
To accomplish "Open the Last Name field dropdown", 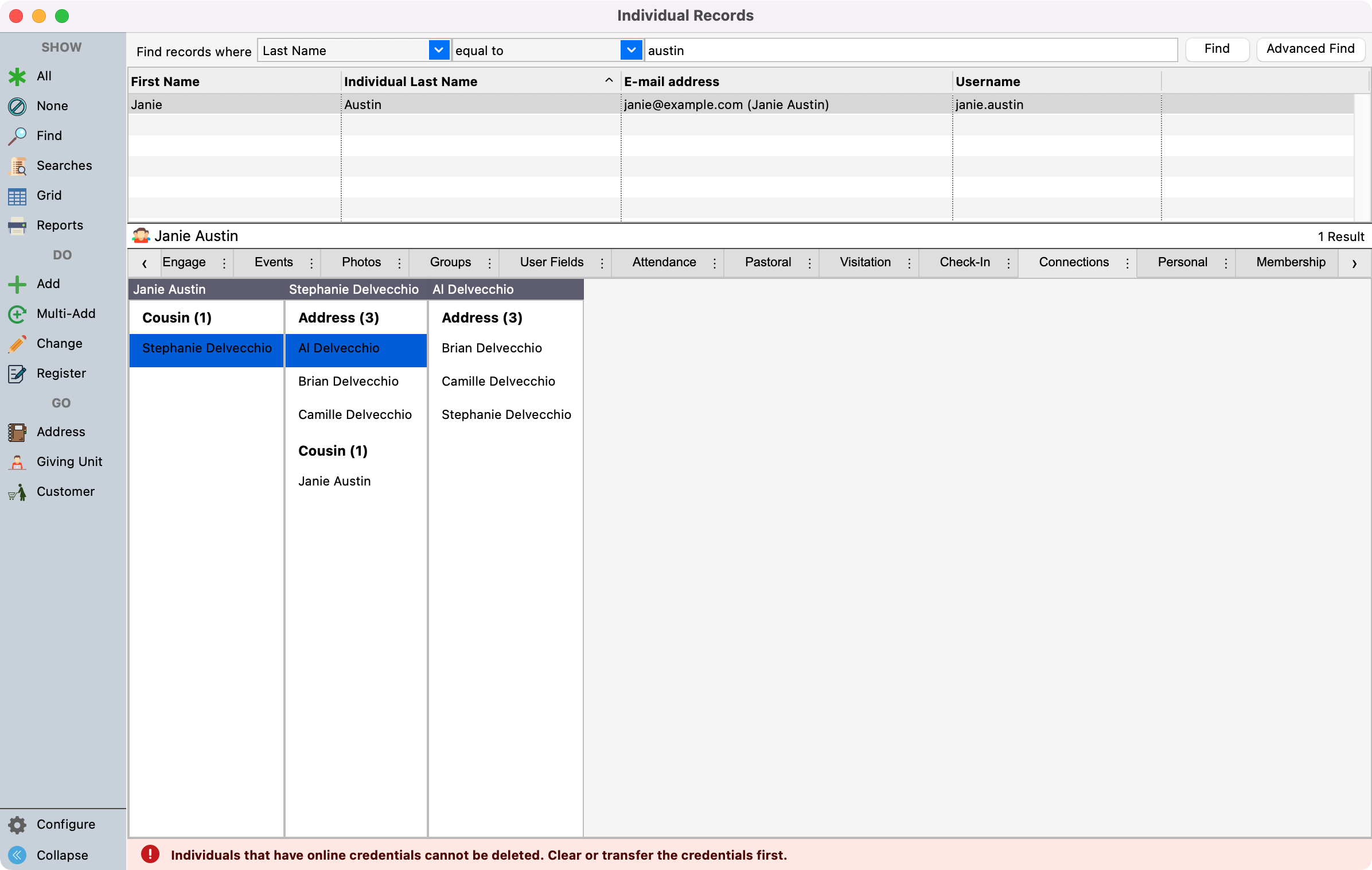I will [438, 51].
